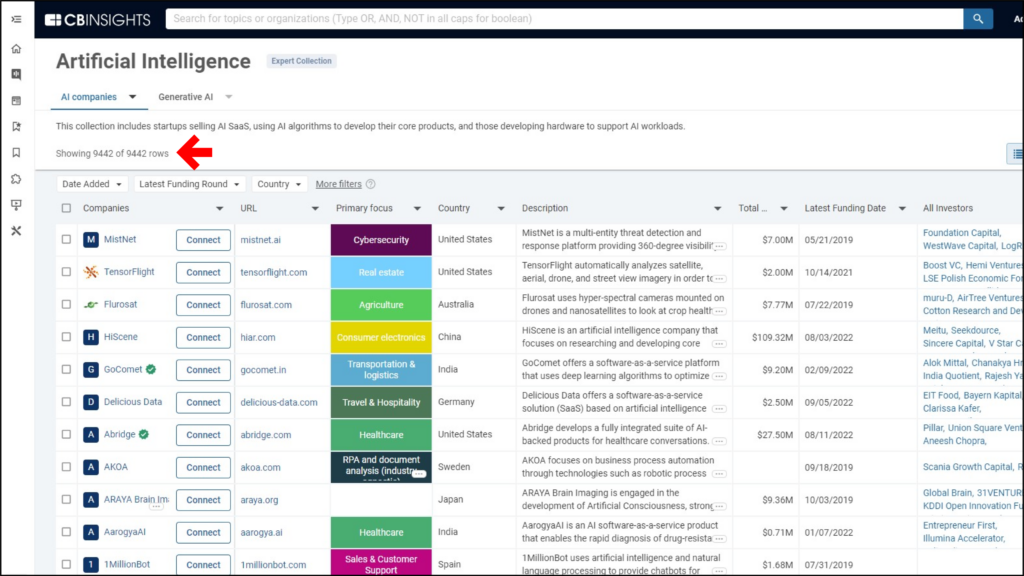Click the MistNet company logo
The image size is (1024, 576).
pyautogui.click(x=91, y=240)
